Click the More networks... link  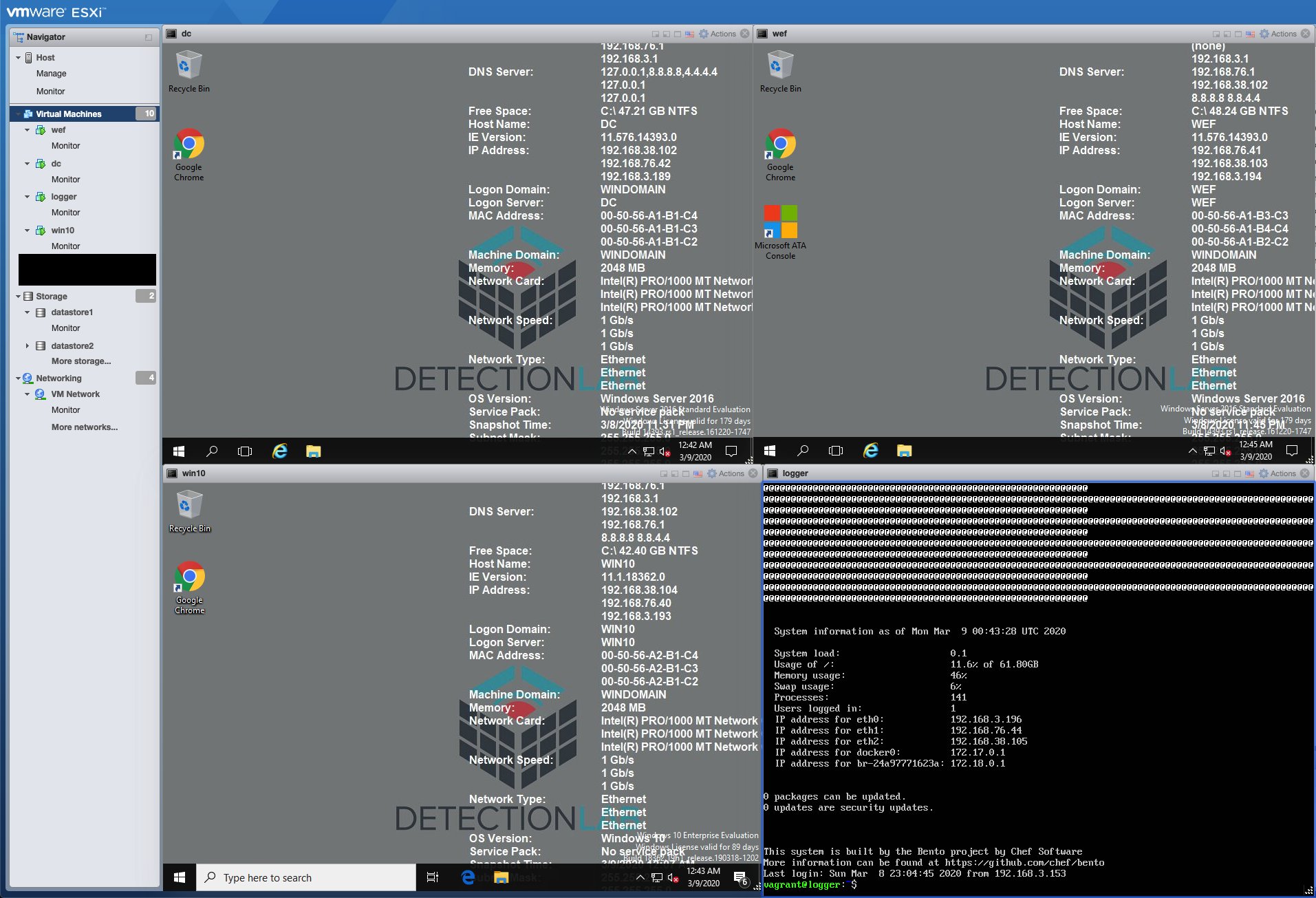[84, 427]
